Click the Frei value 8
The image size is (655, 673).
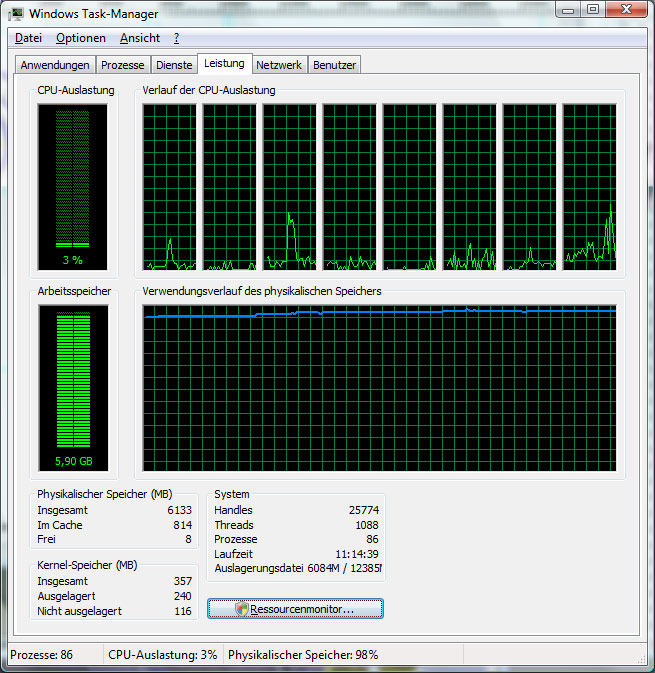[x=188, y=539]
